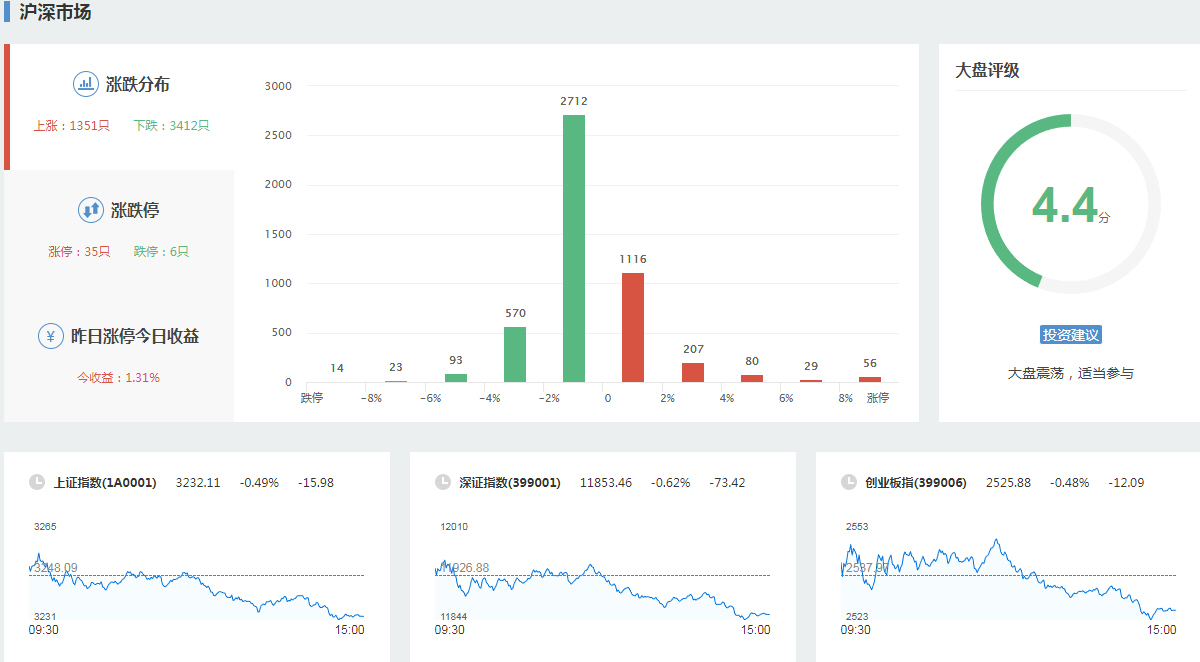Open the 深证指数(399001) link
This screenshot has width=1200, height=662.
[510, 482]
